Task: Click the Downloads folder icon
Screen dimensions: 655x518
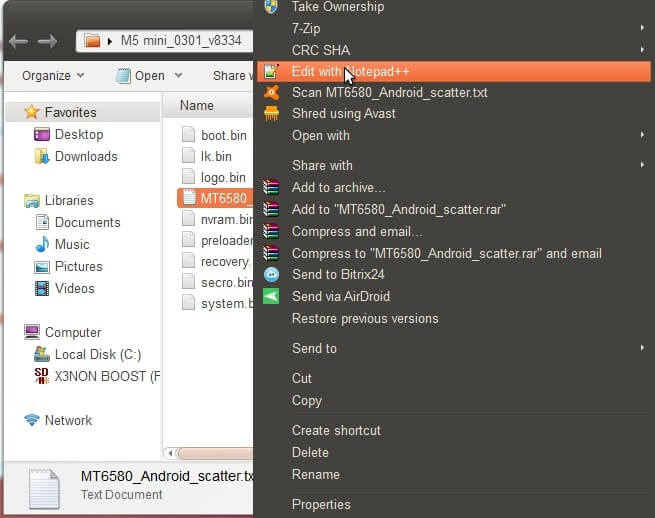Action: pos(42,157)
